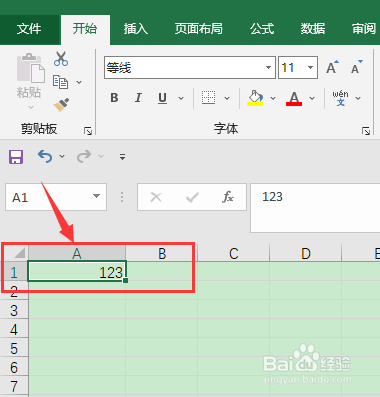Click the copy icon

(60, 82)
